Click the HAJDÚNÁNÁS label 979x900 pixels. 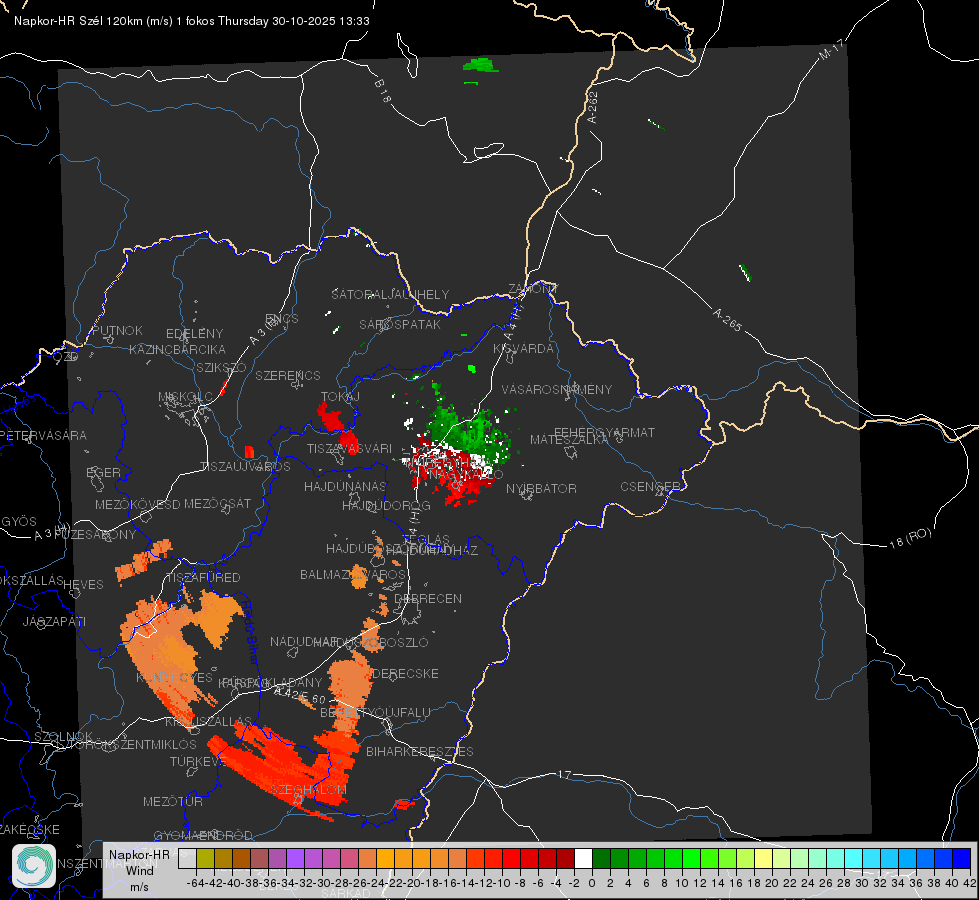click(345, 486)
